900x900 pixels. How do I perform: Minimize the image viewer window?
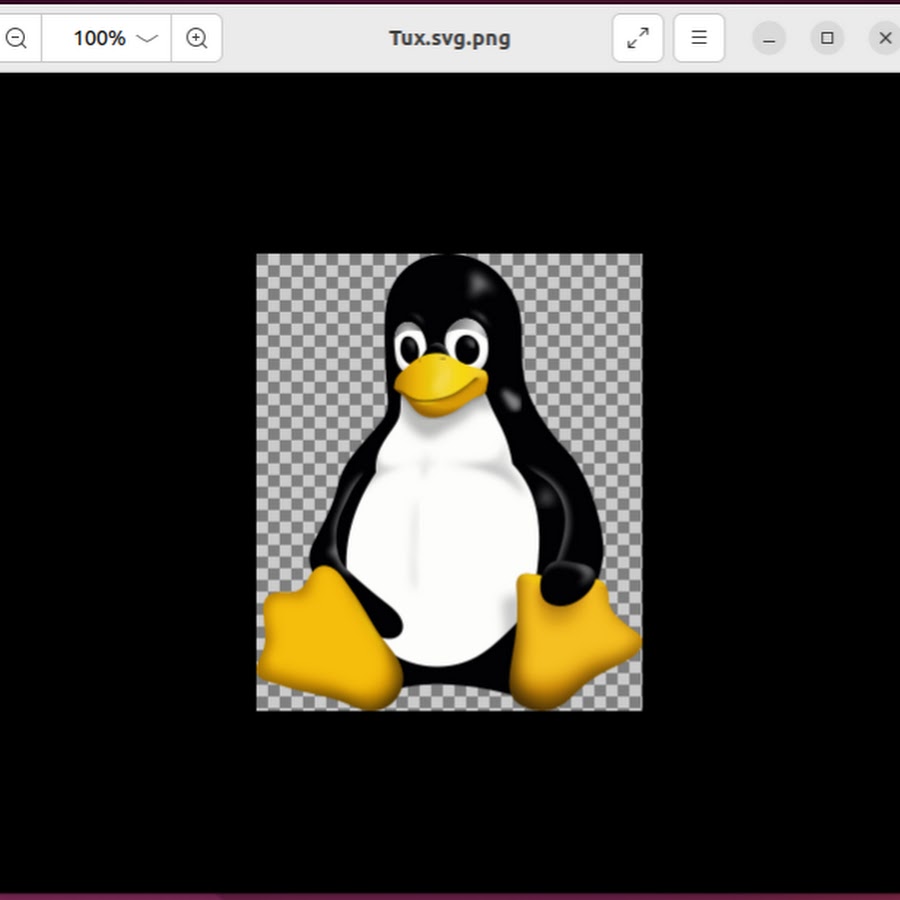coord(769,38)
